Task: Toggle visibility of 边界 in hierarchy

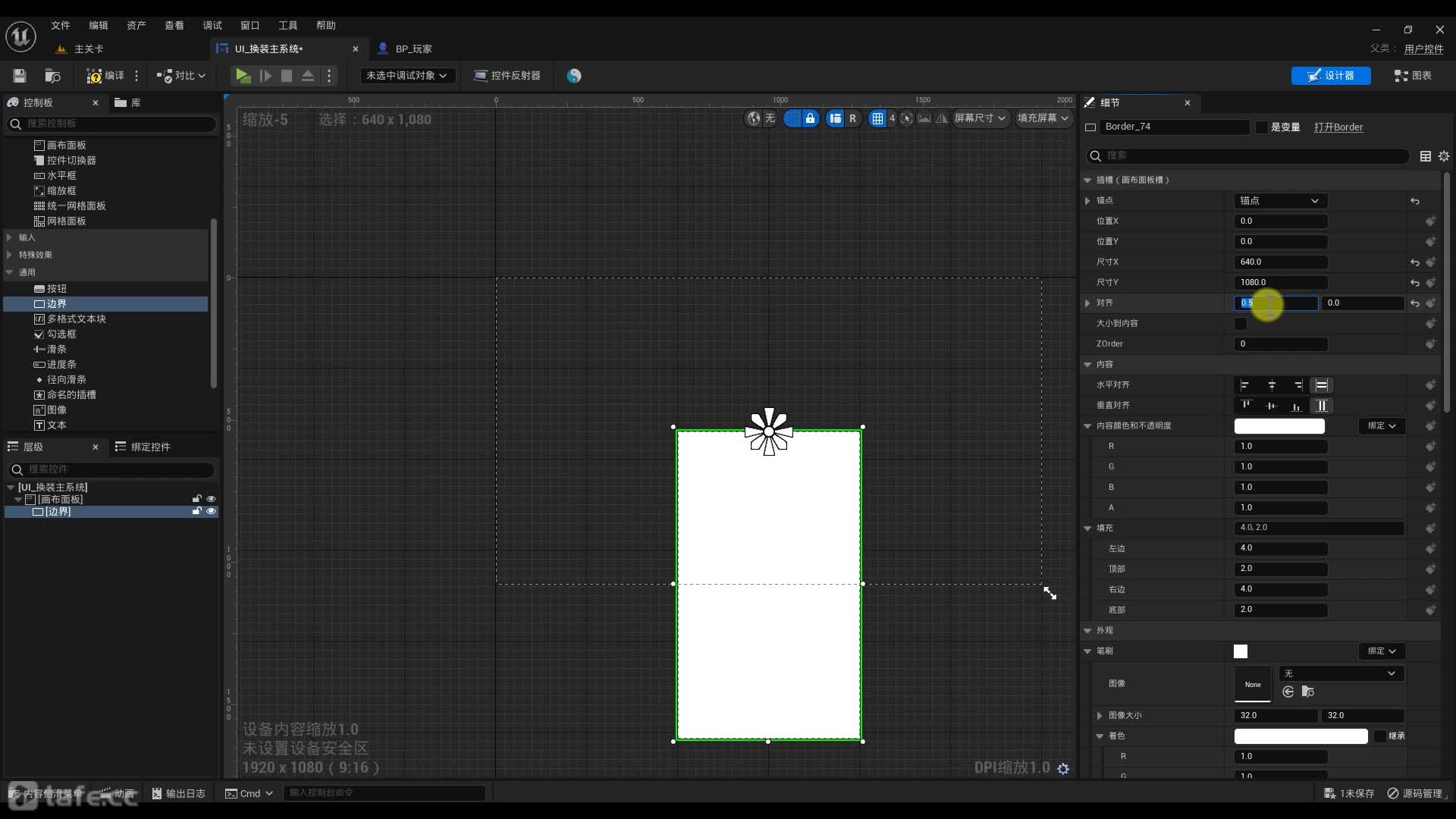Action: (211, 511)
